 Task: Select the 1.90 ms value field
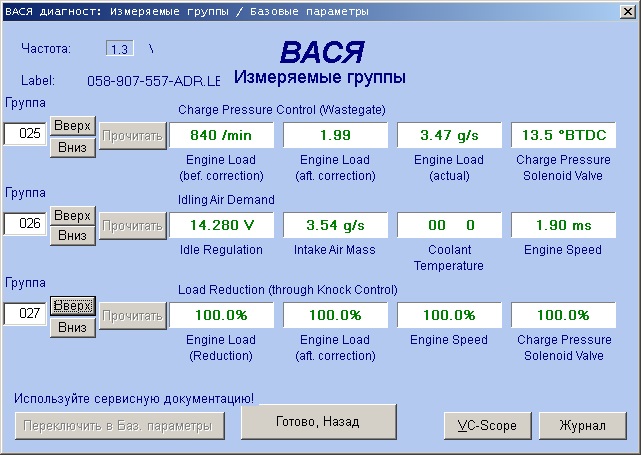pyautogui.click(x=563, y=225)
